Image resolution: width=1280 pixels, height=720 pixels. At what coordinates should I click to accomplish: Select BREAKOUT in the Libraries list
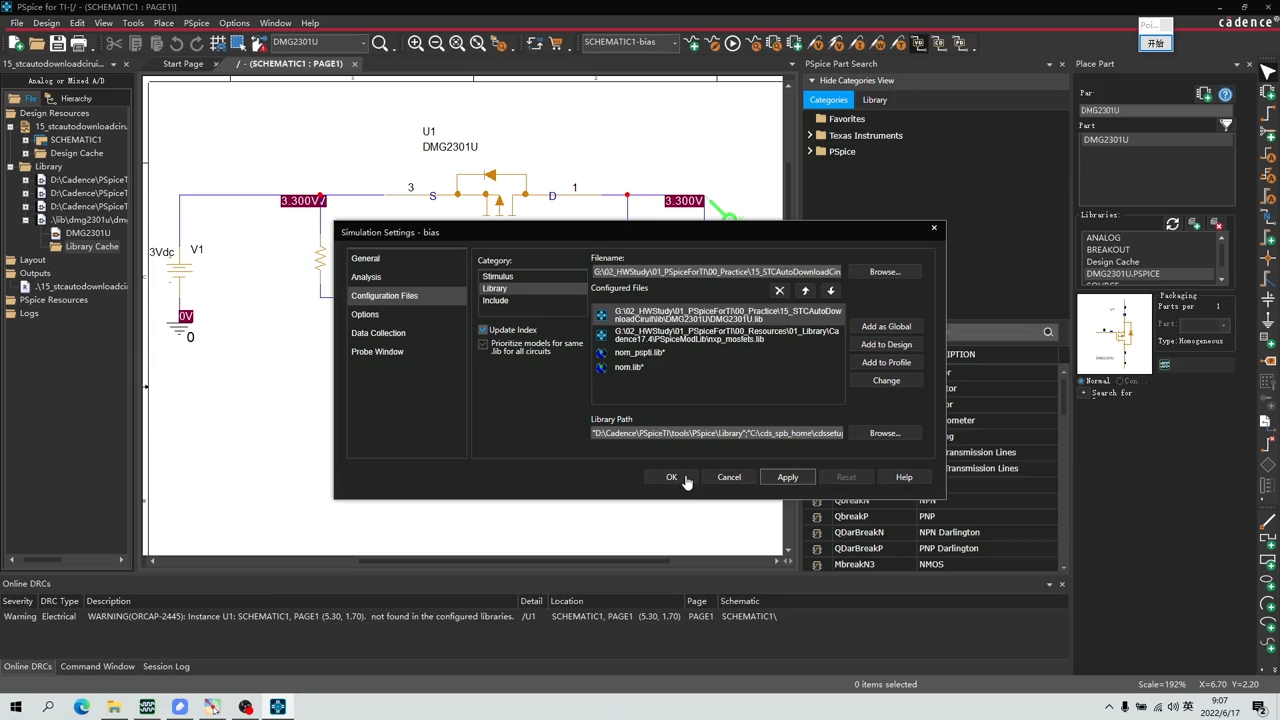1108,250
